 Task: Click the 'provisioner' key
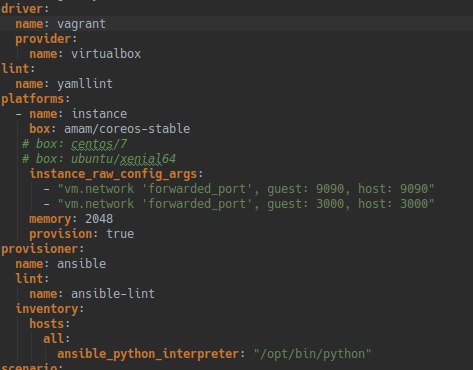[40, 249]
